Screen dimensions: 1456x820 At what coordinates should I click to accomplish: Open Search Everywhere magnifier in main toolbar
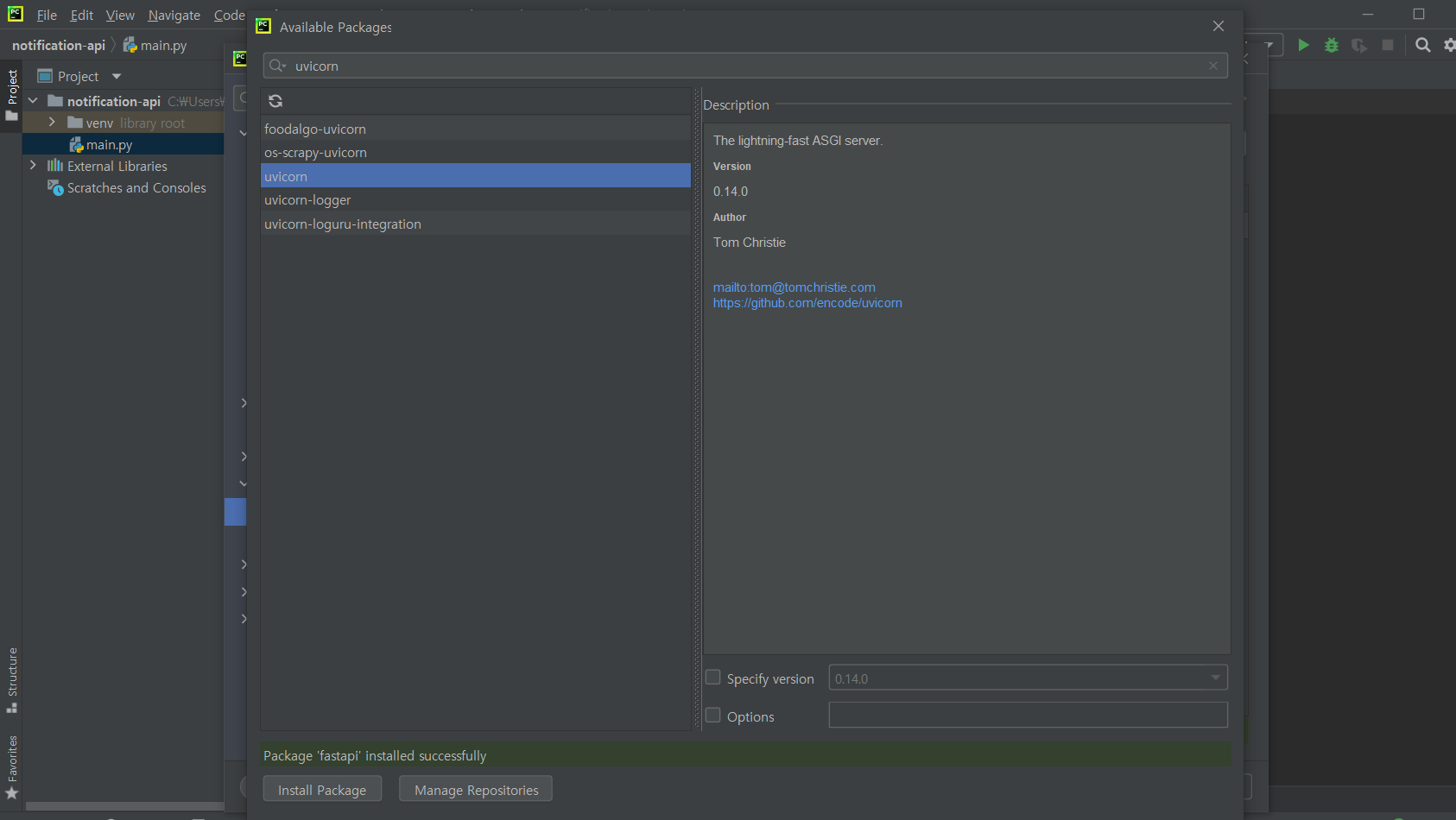[x=1423, y=45]
